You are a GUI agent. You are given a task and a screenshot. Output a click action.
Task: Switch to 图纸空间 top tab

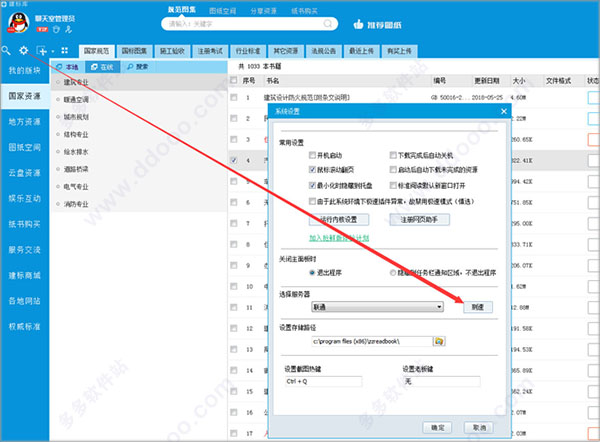[x=223, y=11]
